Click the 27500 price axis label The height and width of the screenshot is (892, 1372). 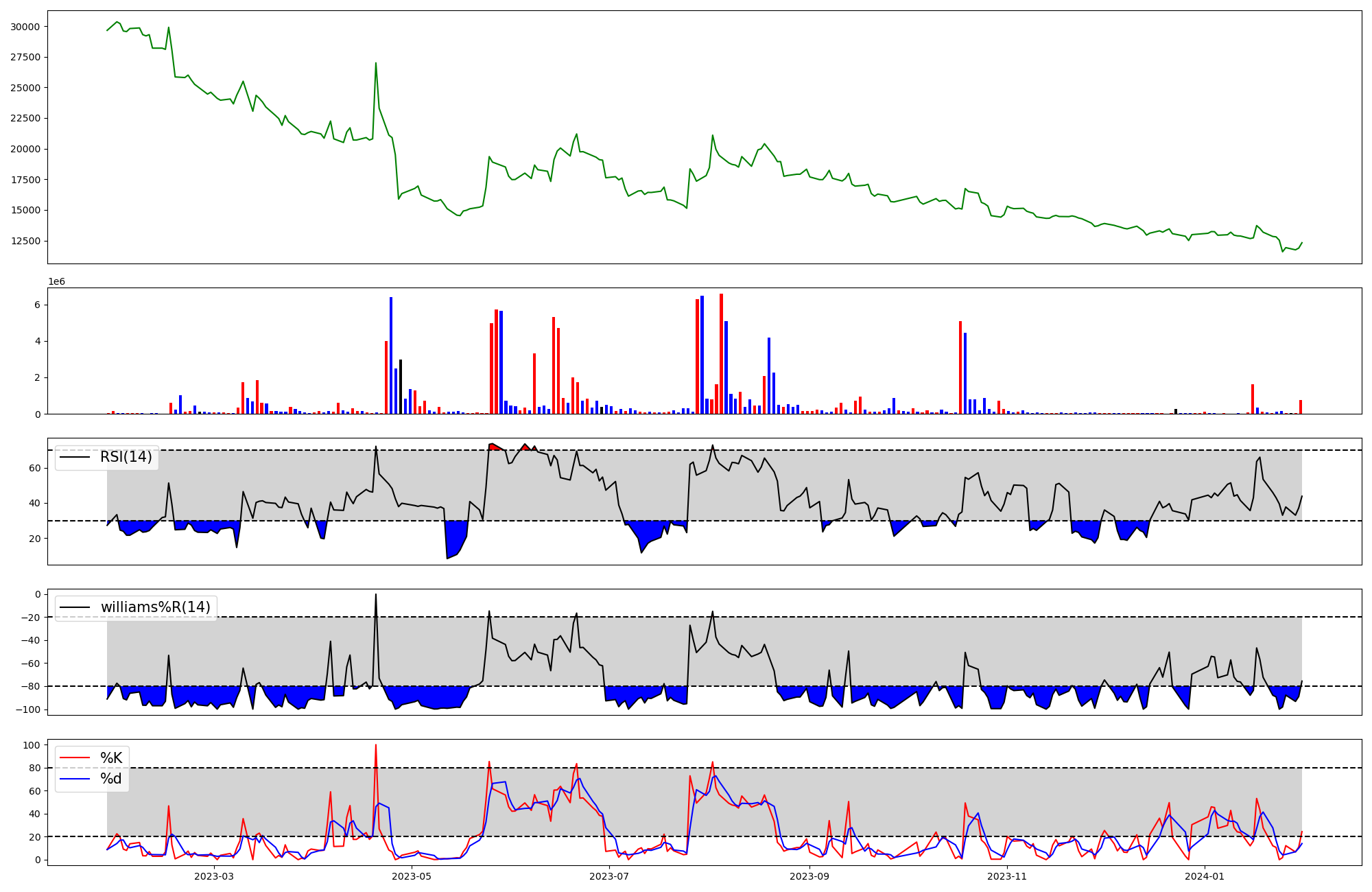click(x=25, y=57)
